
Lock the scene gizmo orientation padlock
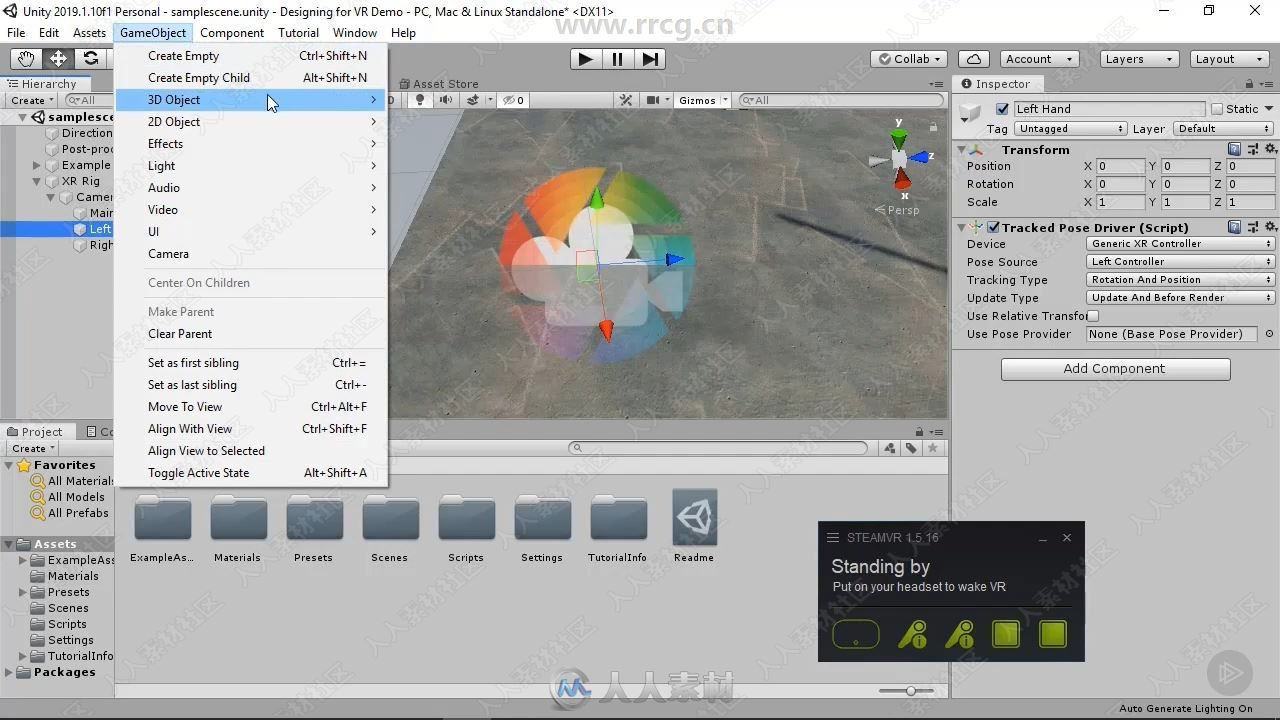pyautogui.click(x=933, y=127)
